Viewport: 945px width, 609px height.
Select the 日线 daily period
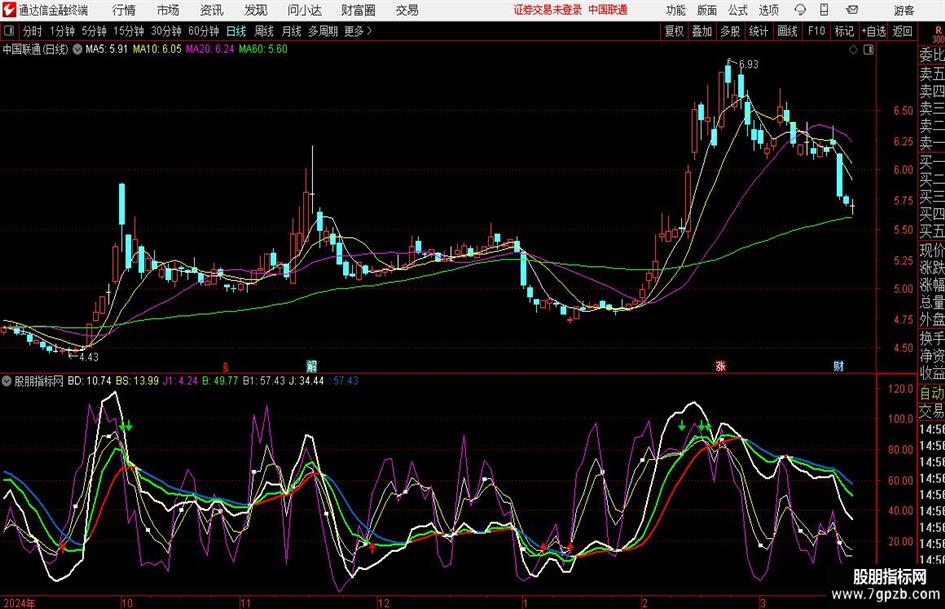point(236,31)
